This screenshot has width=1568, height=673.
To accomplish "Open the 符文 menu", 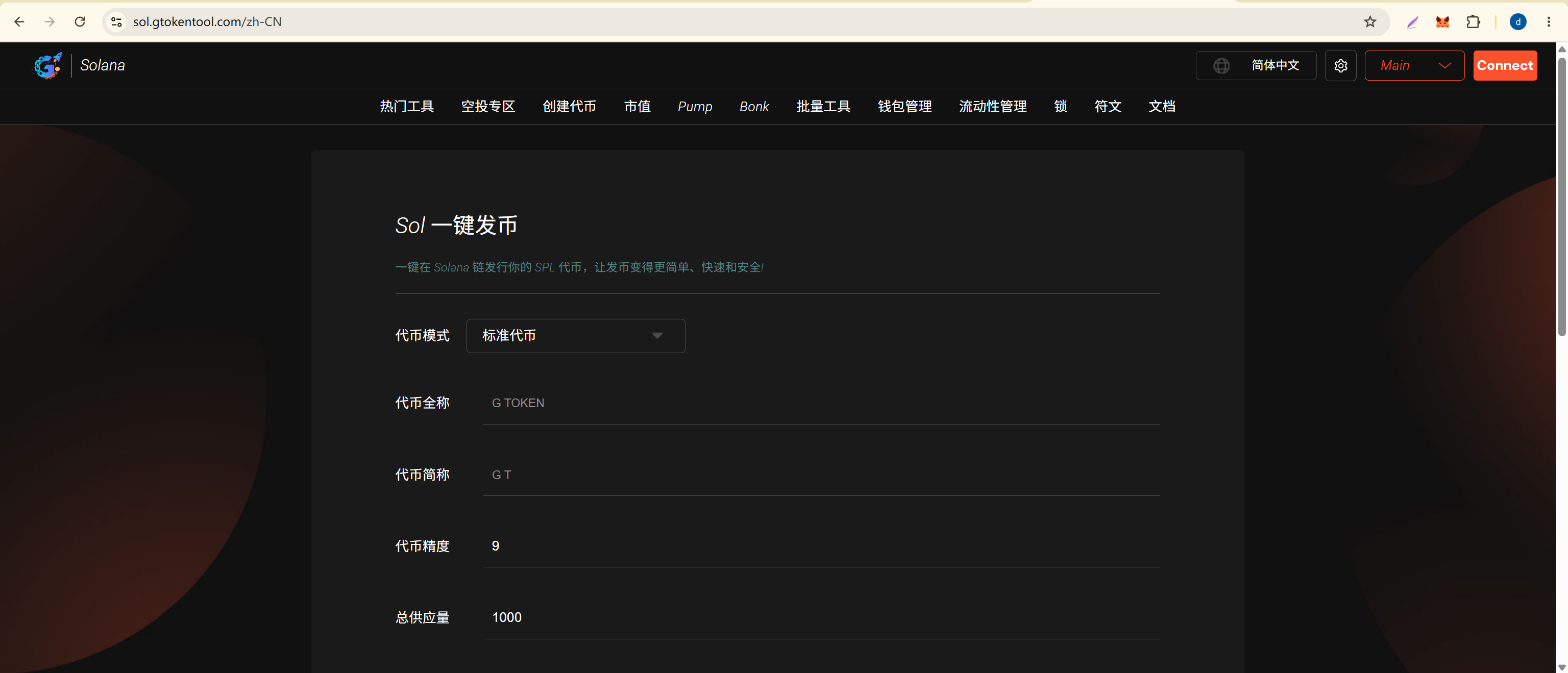I will pos(1108,107).
